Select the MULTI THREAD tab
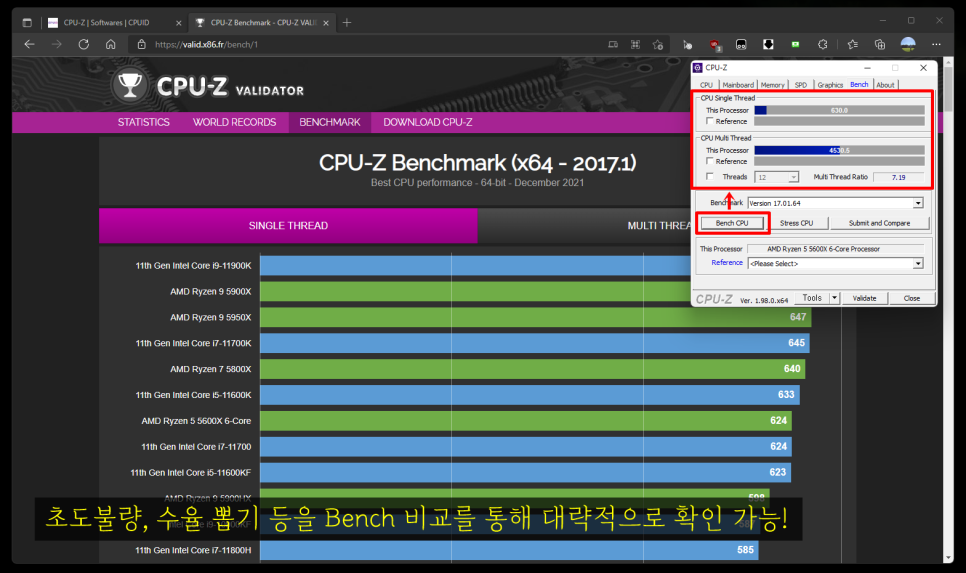Viewport: 966px width, 573px height. tap(659, 226)
